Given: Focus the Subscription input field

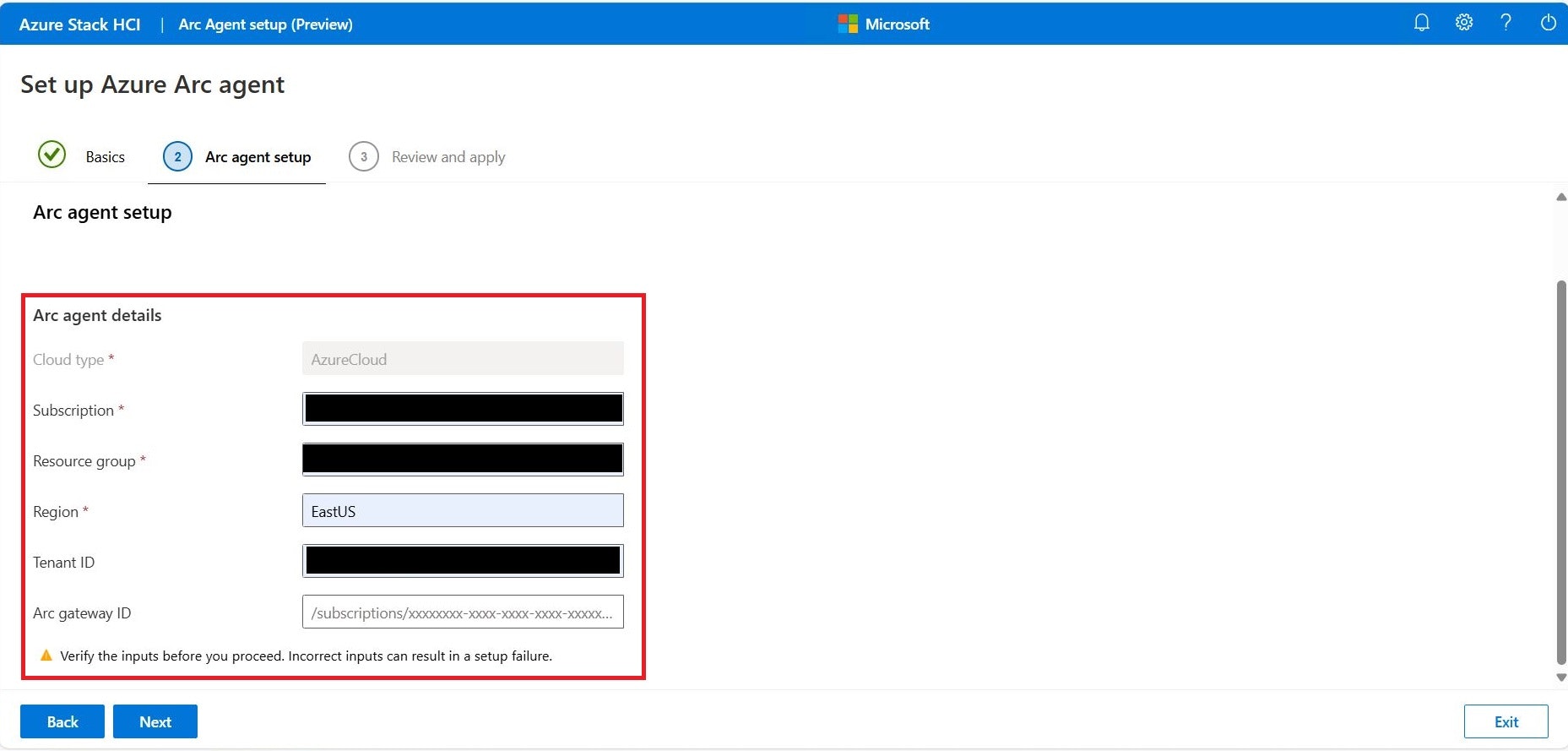Looking at the screenshot, I should [463, 409].
